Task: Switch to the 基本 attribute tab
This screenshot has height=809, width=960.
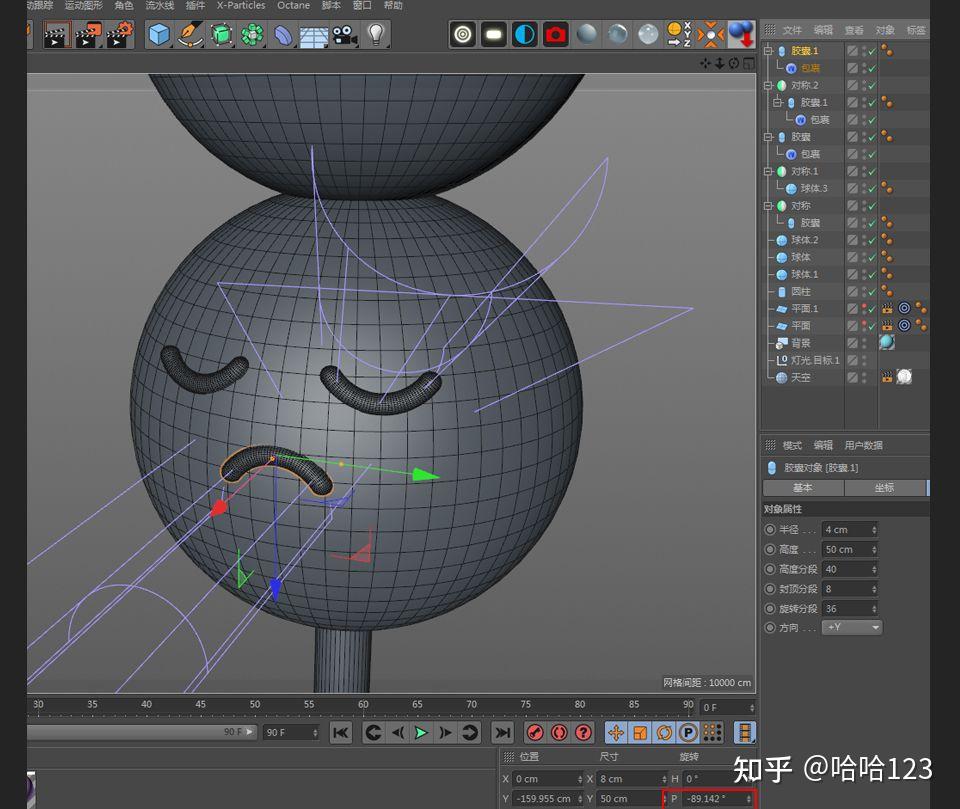Action: click(x=802, y=488)
